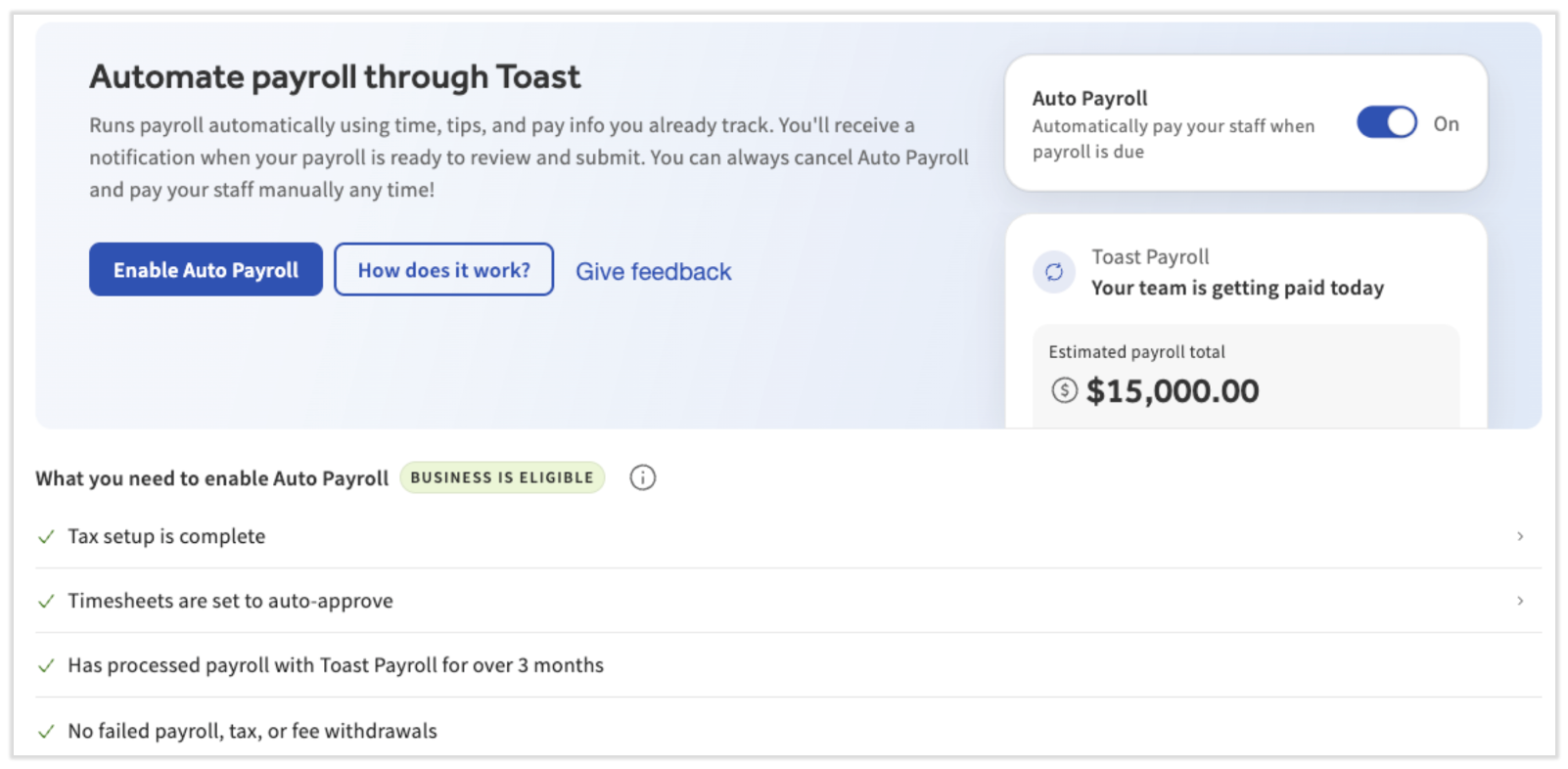This screenshot has width=1568, height=769.
Task: Click checkmark next to No failed payroll
Action: [x=46, y=731]
